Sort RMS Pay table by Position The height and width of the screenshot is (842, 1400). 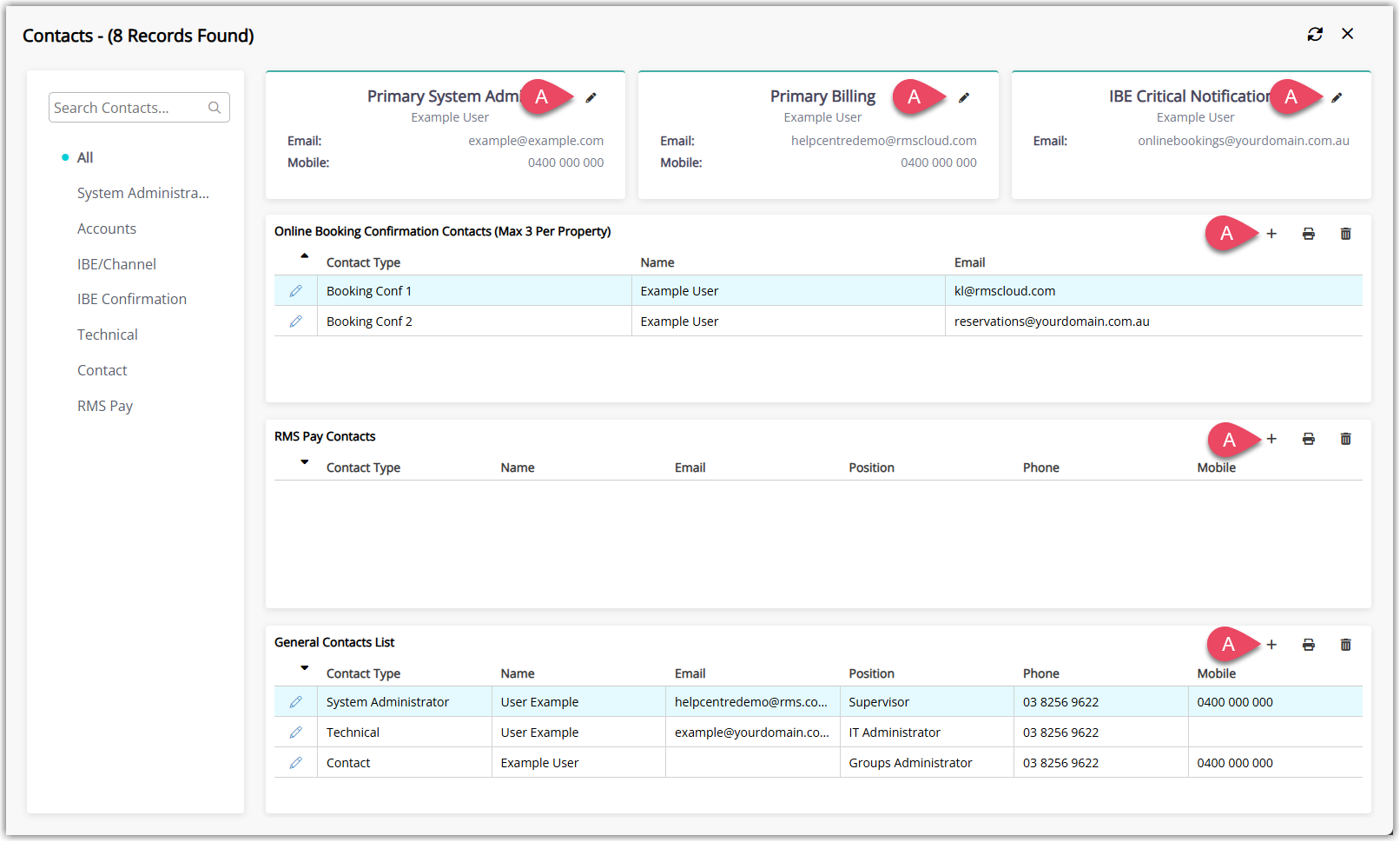coord(871,467)
